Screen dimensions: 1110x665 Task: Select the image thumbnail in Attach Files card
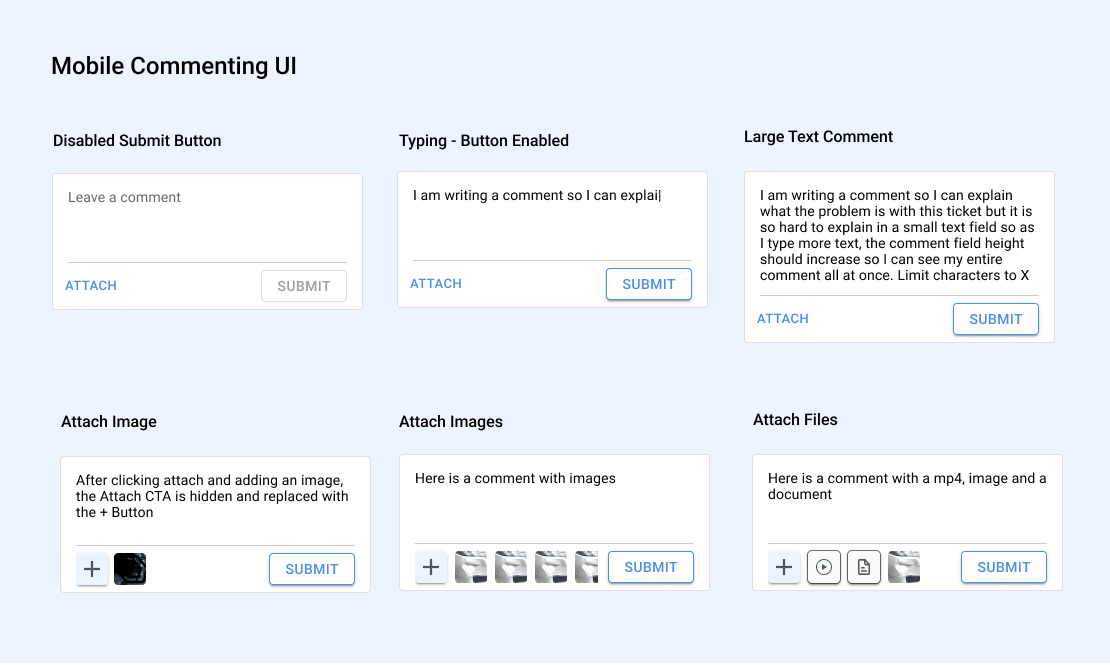[x=904, y=567]
